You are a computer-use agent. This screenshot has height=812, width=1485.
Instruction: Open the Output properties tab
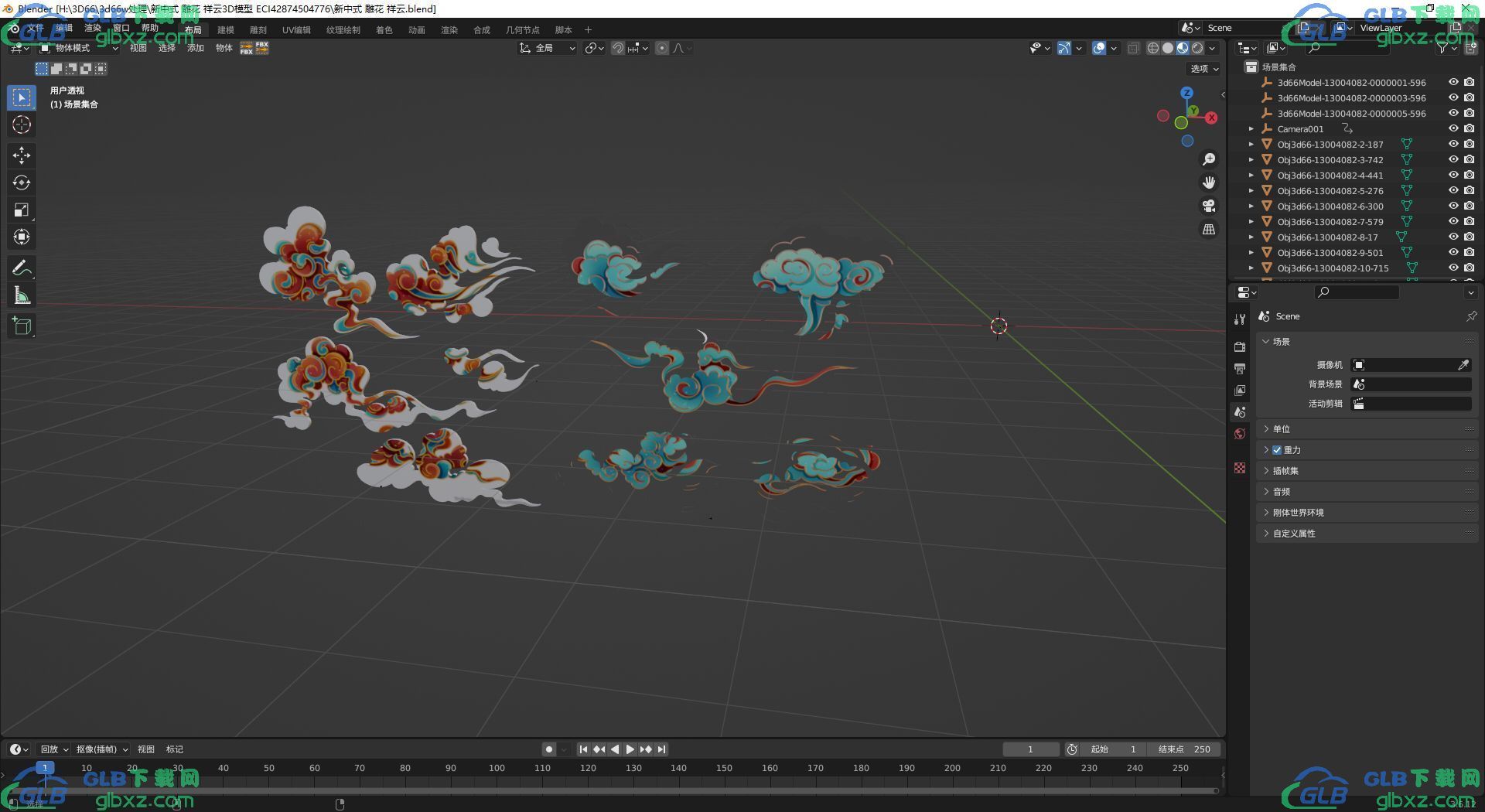[x=1240, y=368]
